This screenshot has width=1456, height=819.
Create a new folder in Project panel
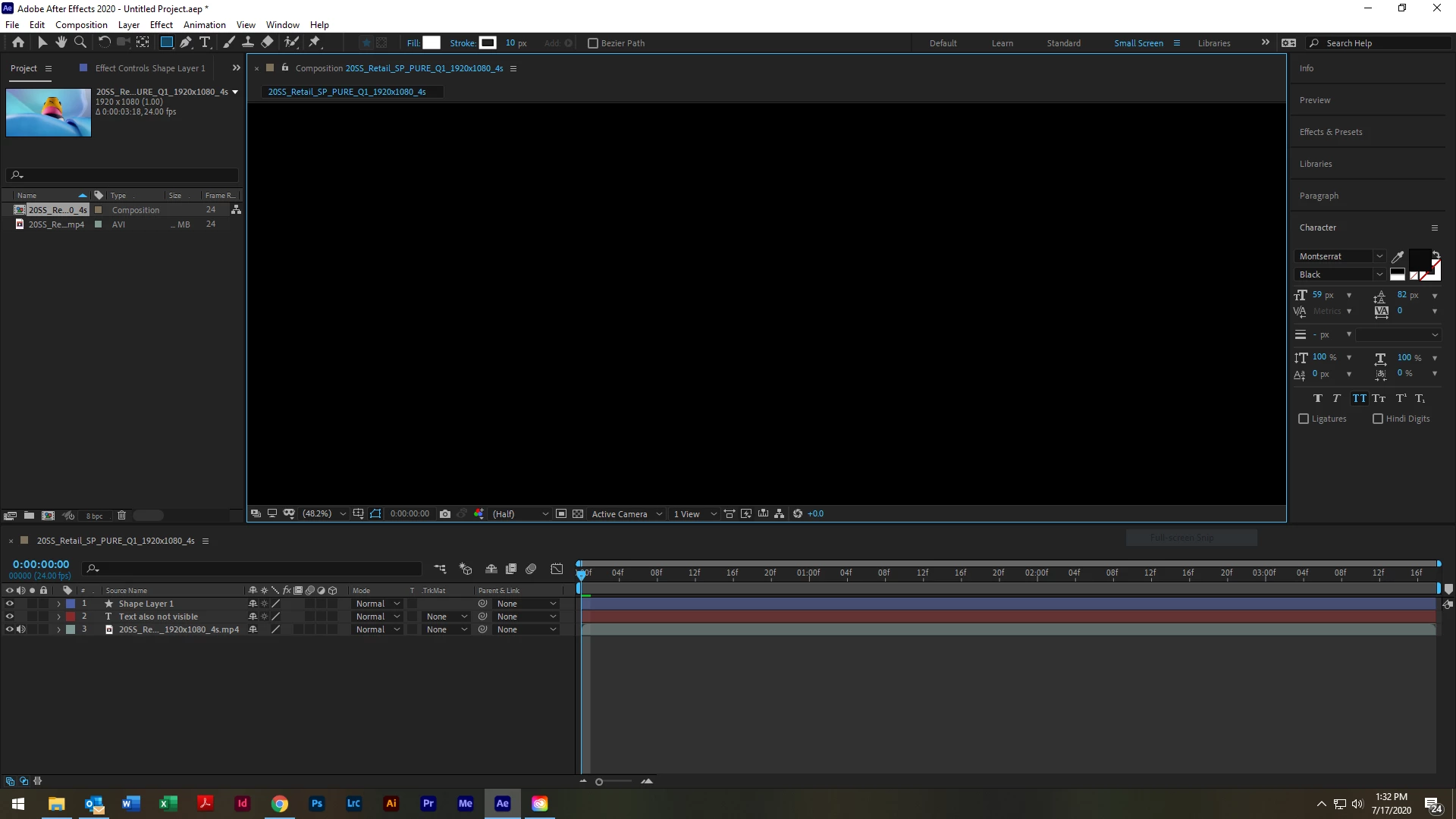click(x=29, y=516)
